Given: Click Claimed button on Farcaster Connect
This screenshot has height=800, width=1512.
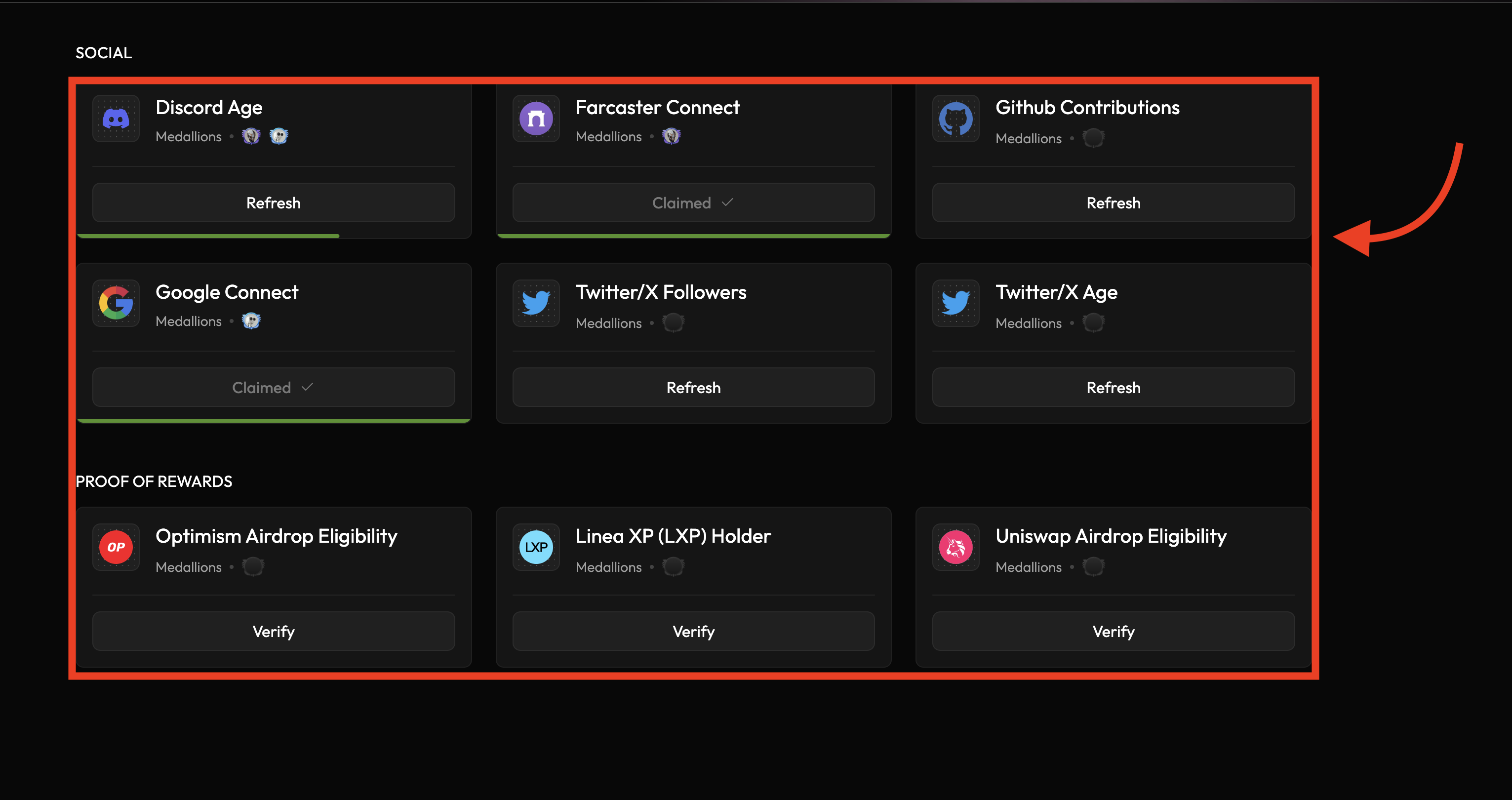Looking at the screenshot, I should [693, 202].
